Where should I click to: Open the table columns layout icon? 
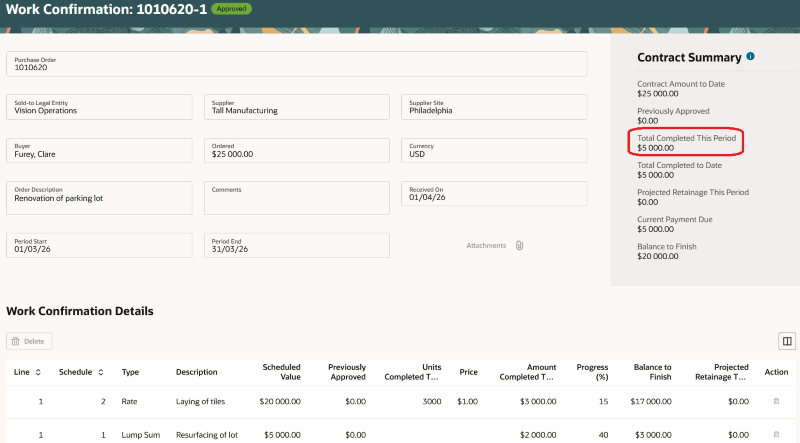click(x=787, y=341)
